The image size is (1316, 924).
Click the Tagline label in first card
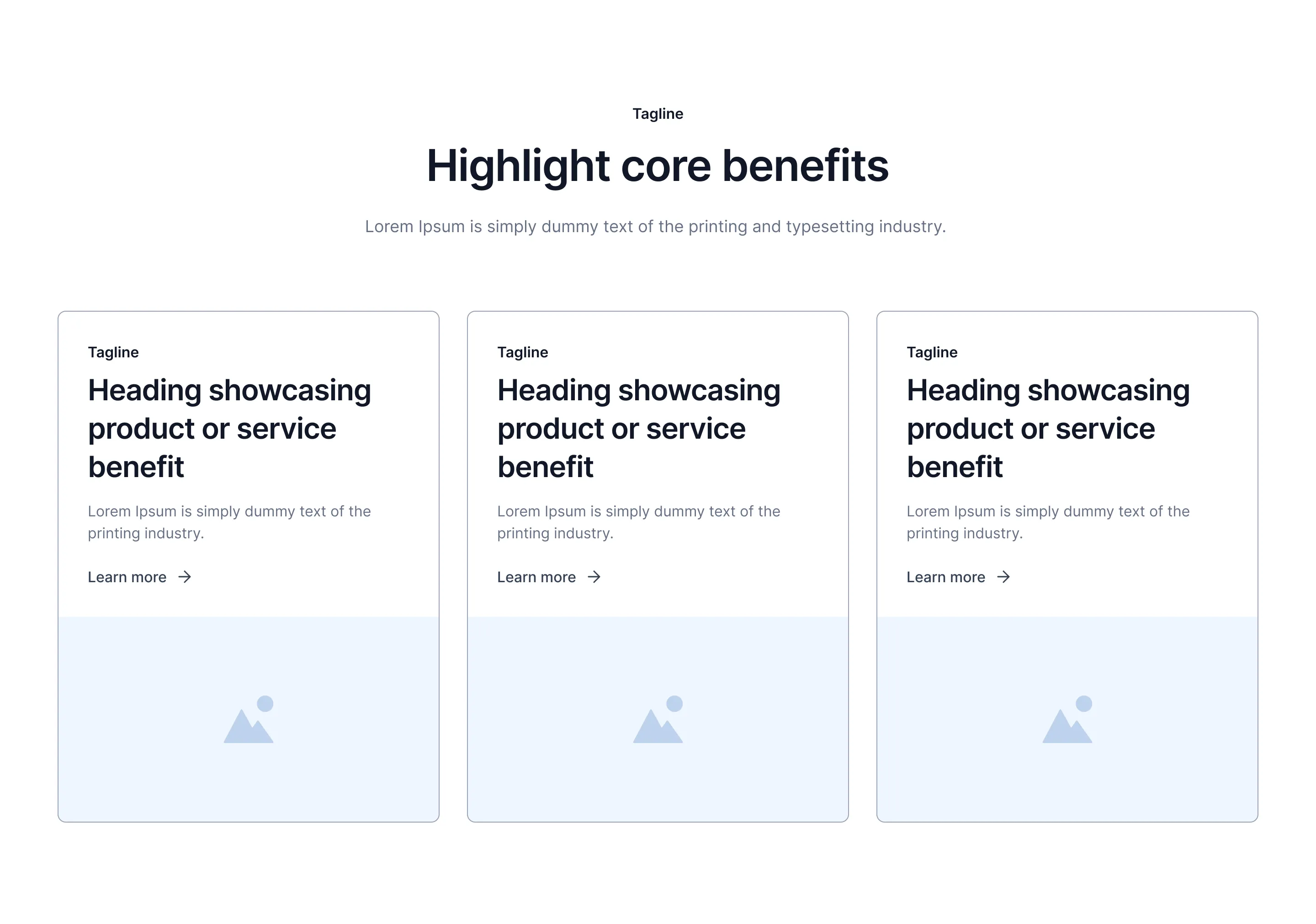pos(113,352)
